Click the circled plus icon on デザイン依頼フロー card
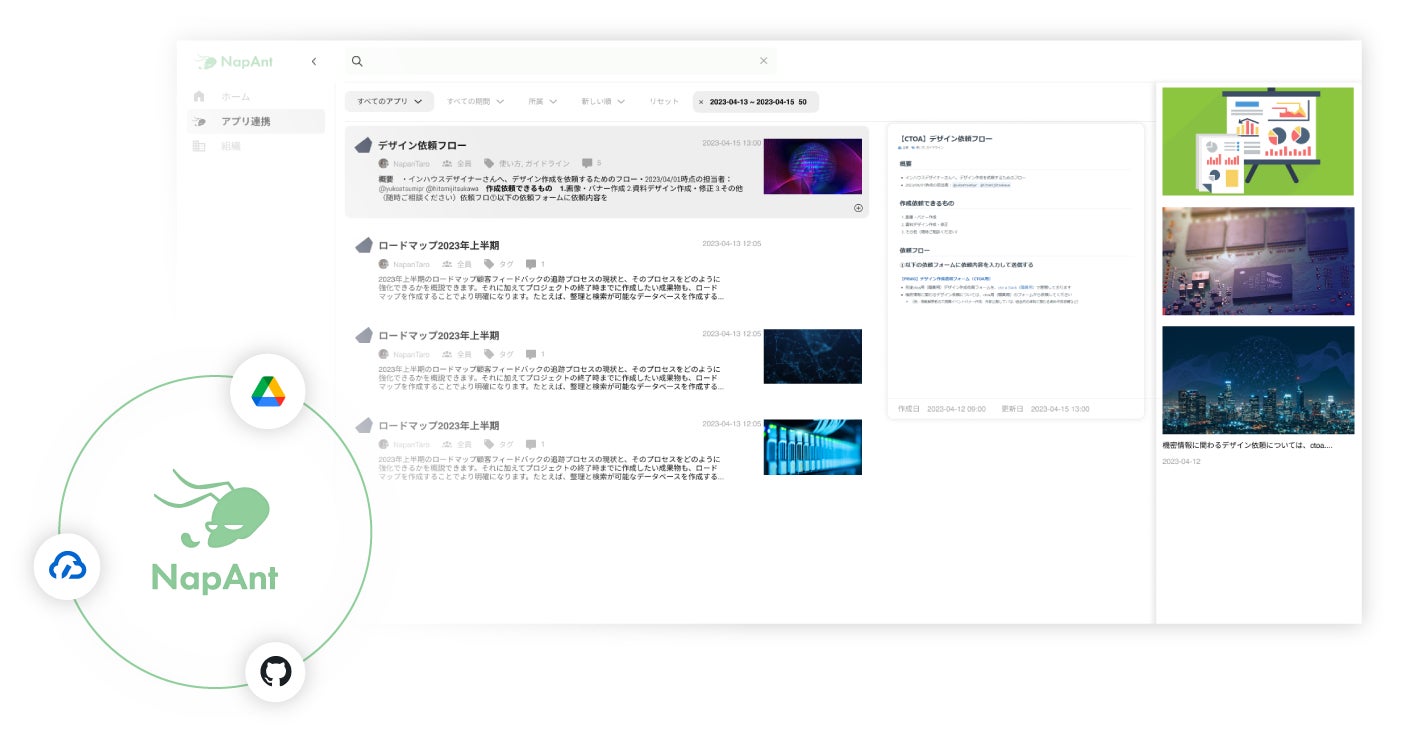The height and width of the screenshot is (730, 1417). click(858, 208)
